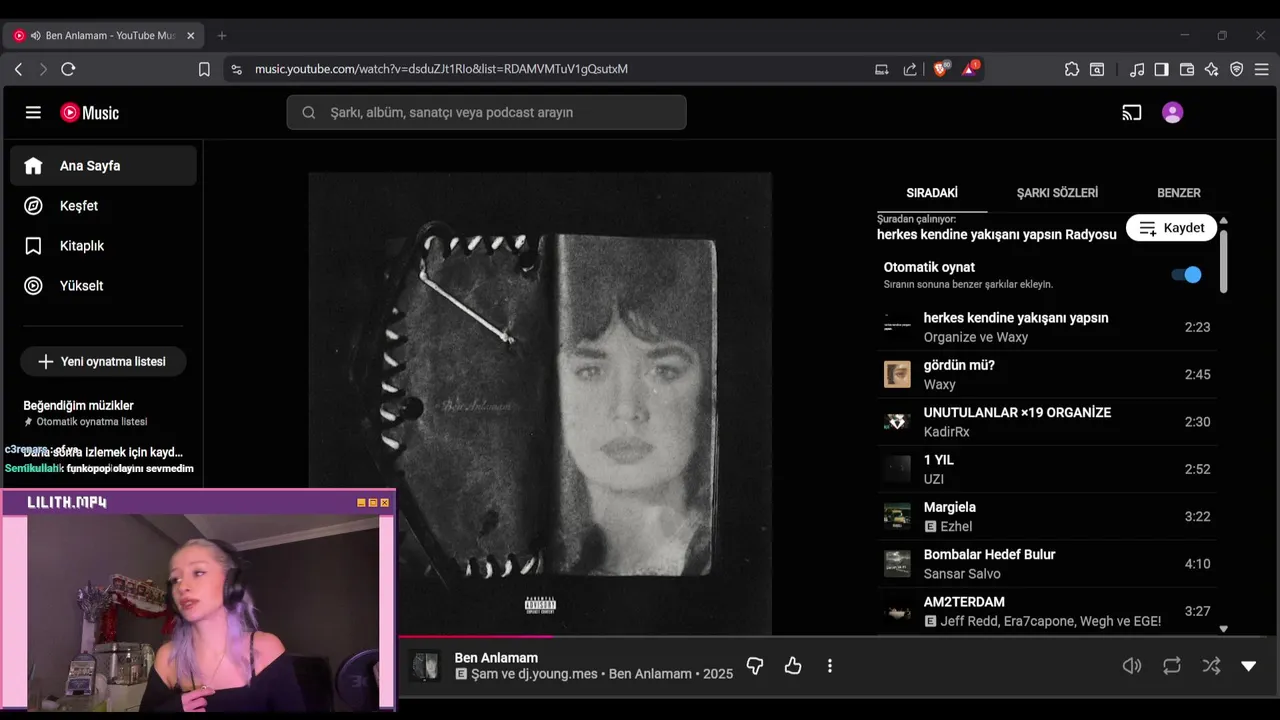Screen dimensions: 1280x720
Task: Open the purple account avatar menu
Action: [1173, 113]
